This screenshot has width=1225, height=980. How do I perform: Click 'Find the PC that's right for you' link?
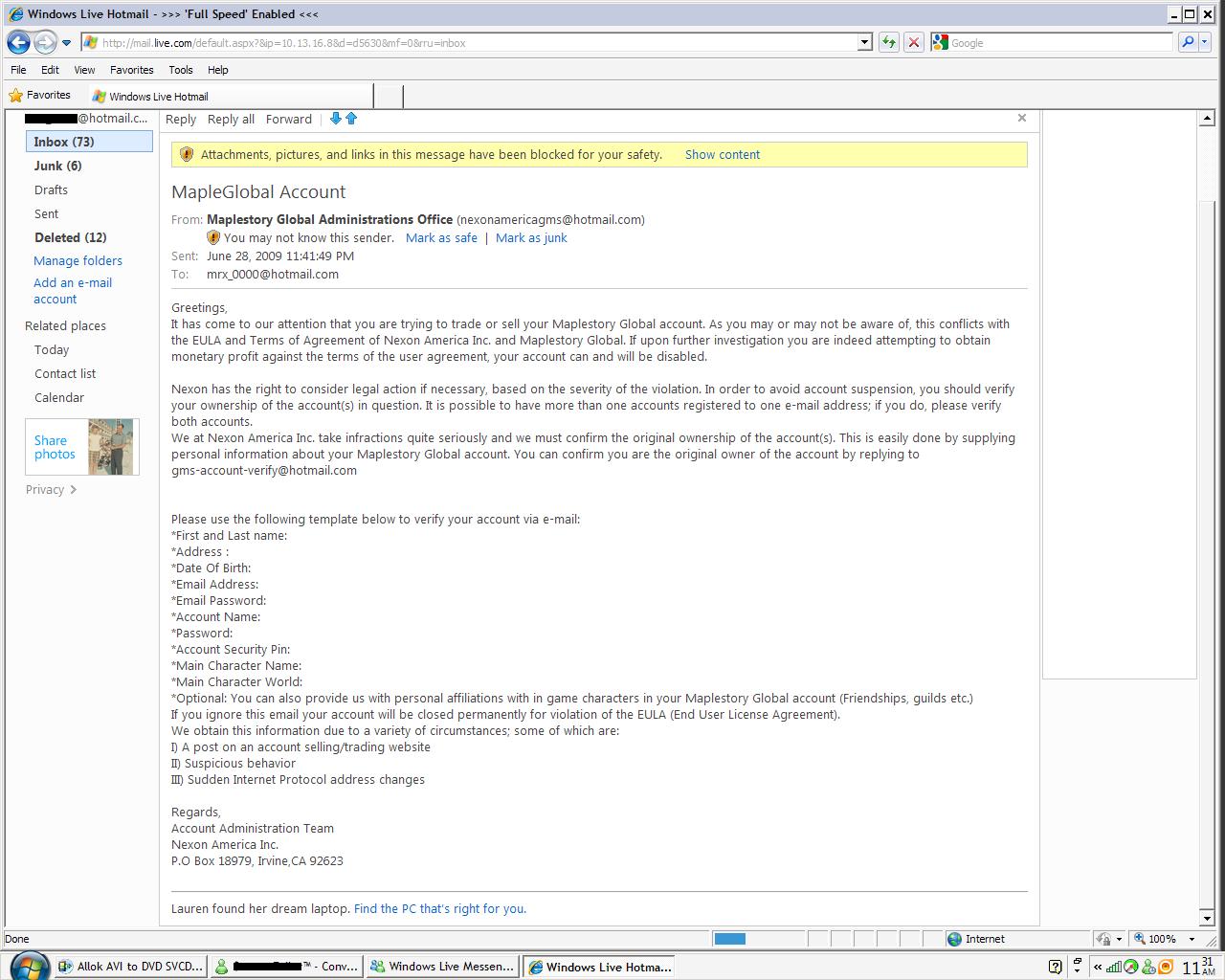[x=440, y=908]
